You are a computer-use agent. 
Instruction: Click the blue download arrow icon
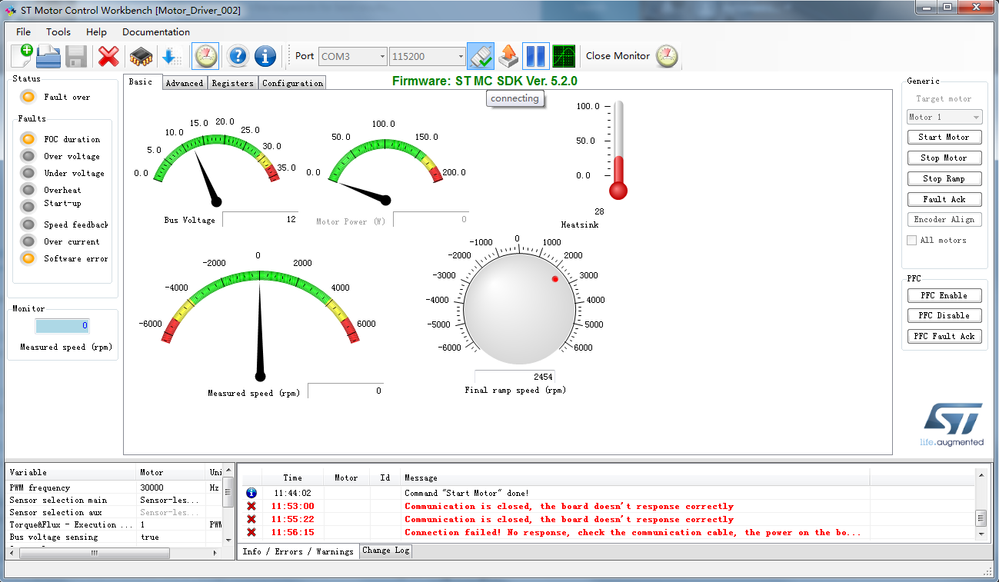tap(170, 57)
